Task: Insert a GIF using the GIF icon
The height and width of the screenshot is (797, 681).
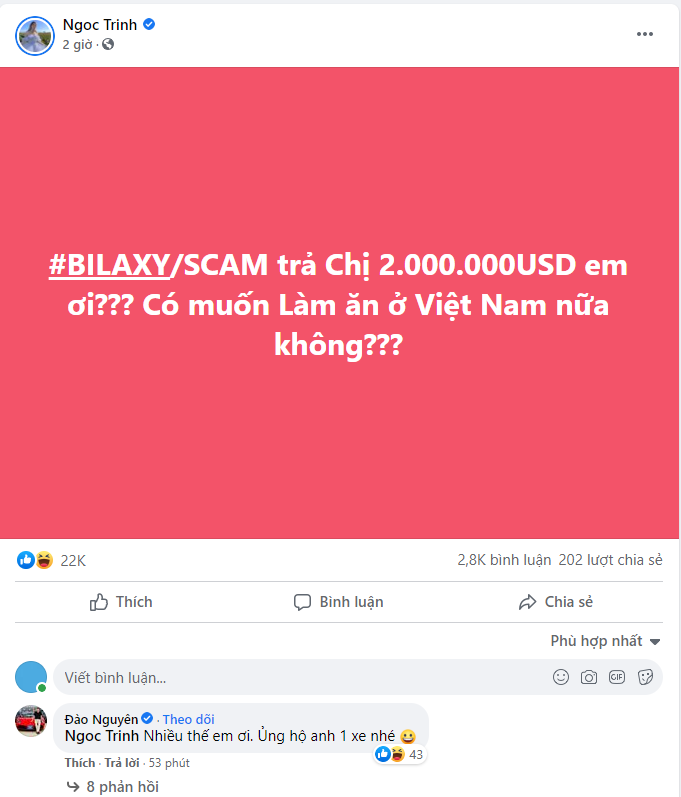Action: point(616,677)
